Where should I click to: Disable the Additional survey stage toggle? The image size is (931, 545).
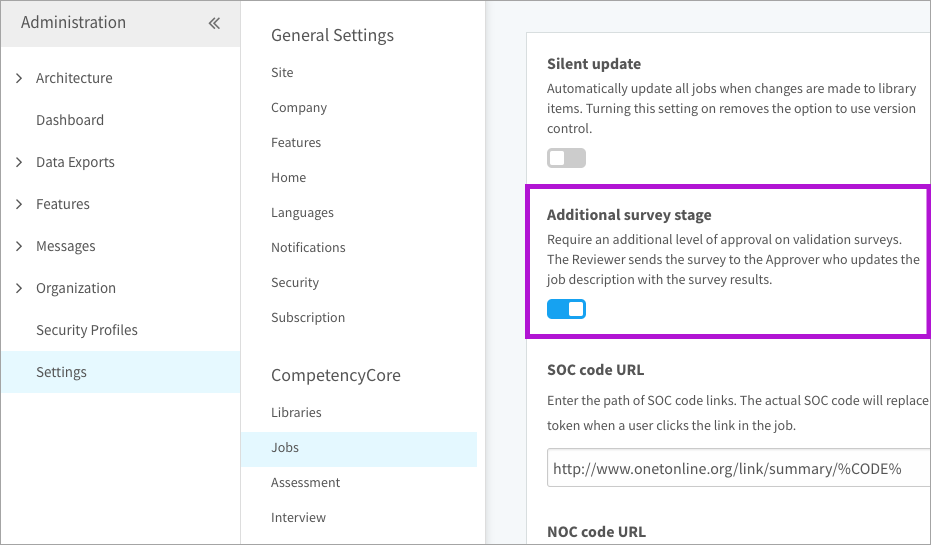566,309
